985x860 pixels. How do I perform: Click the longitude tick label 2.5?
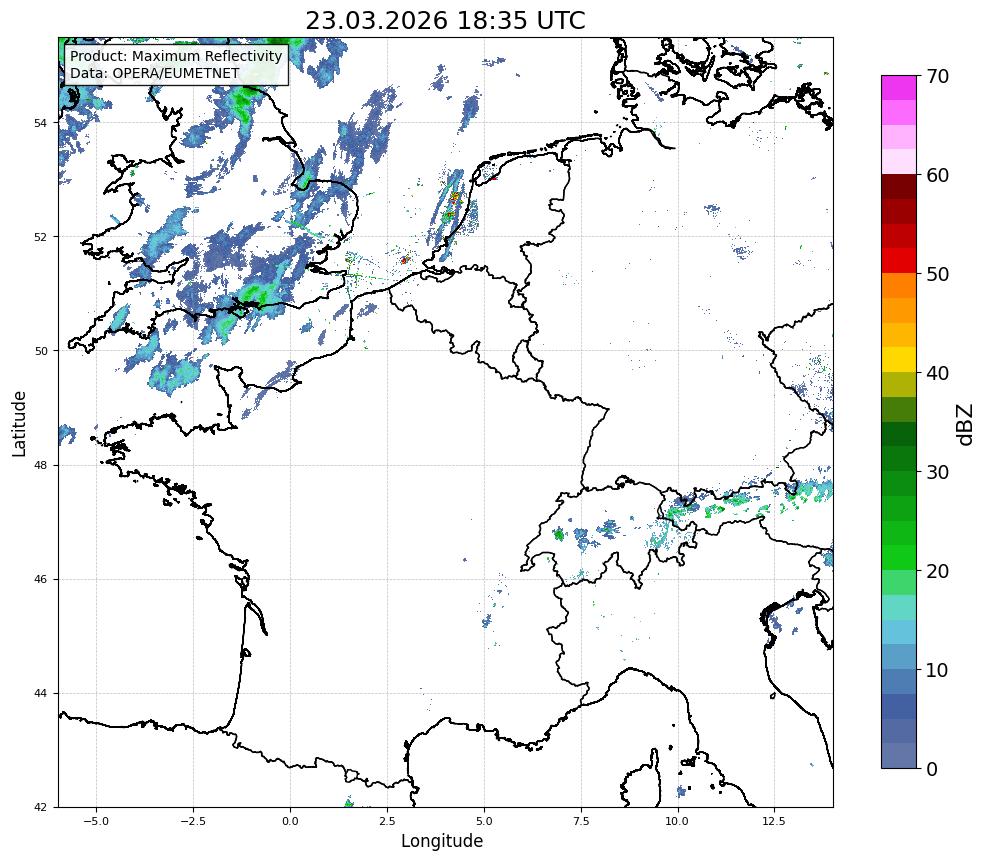point(387,821)
